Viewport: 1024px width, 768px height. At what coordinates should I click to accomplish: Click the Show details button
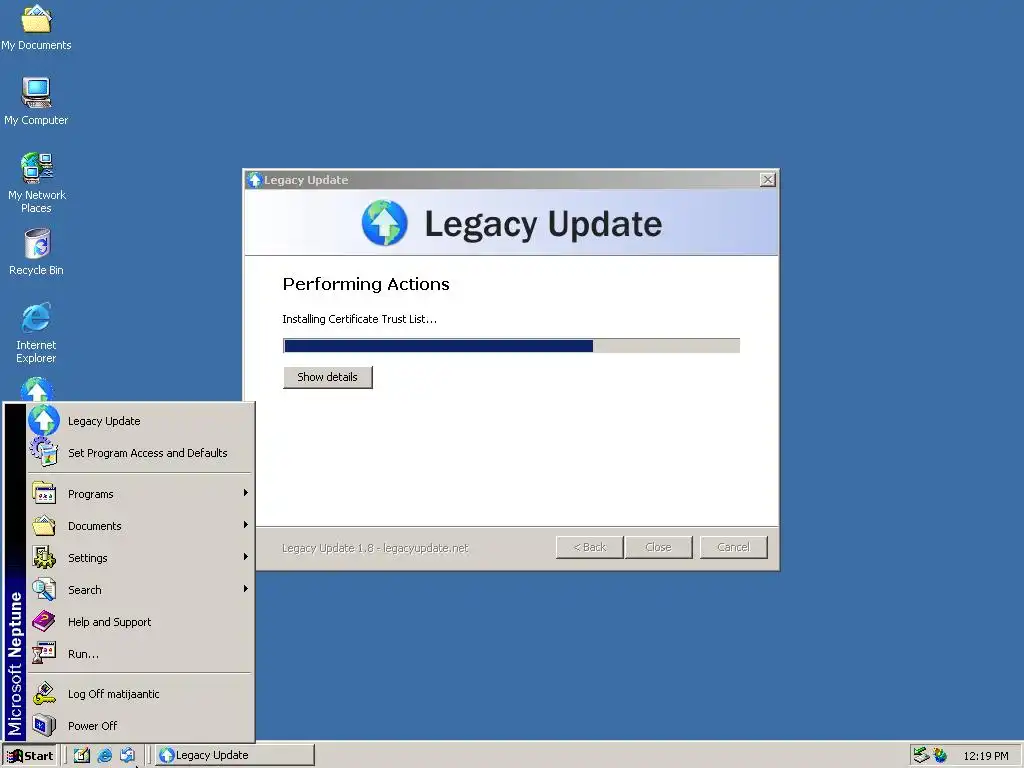[327, 377]
